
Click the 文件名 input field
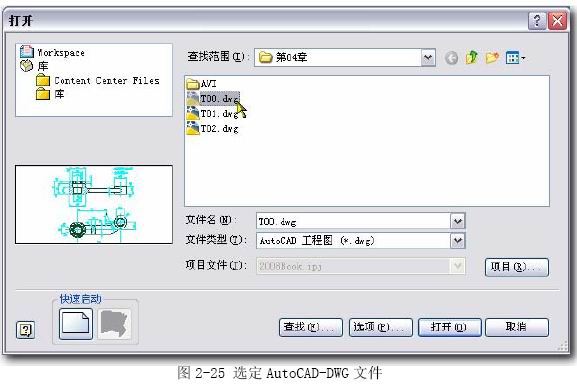353,222
